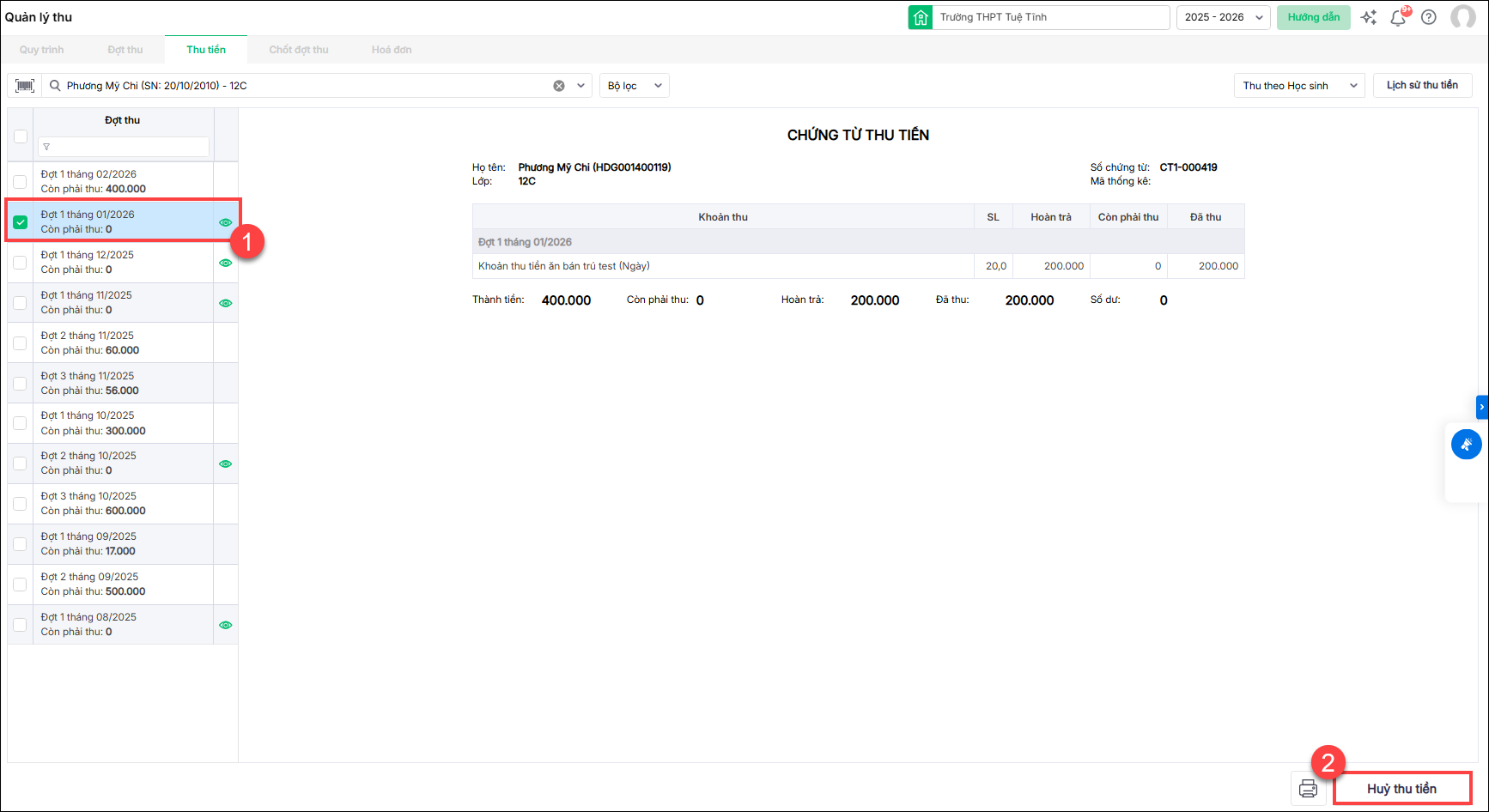Open the help question mark icon
1489x812 pixels.
tap(1429, 17)
